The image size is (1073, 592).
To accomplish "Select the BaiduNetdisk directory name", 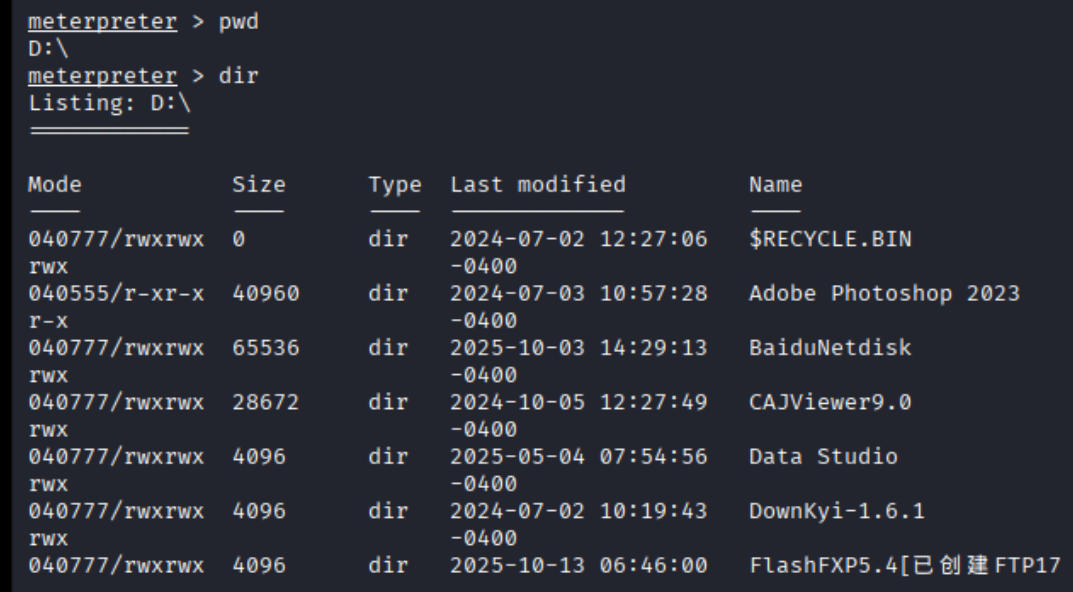I will coord(830,348).
